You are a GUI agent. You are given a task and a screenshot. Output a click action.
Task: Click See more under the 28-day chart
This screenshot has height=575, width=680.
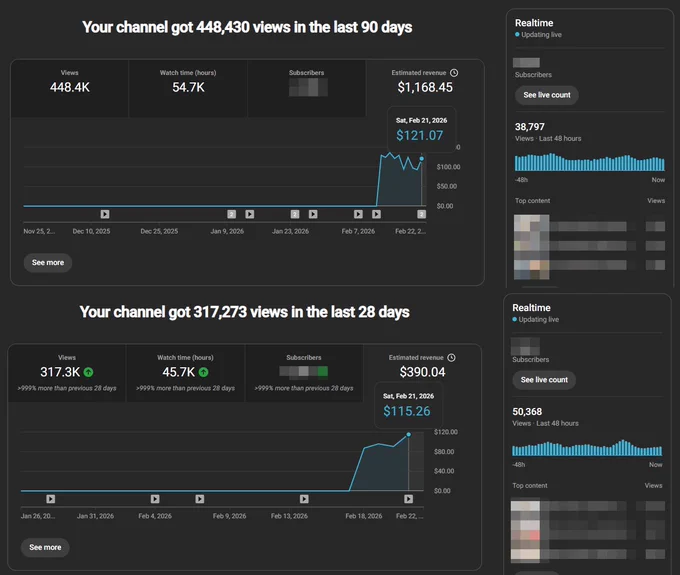pyautogui.click(x=45, y=548)
